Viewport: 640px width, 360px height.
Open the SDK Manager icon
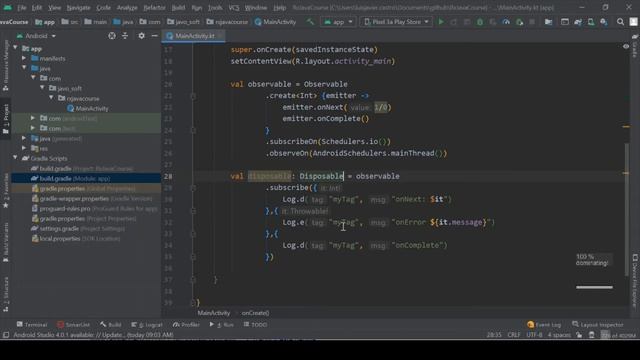(x=604, y=22)
